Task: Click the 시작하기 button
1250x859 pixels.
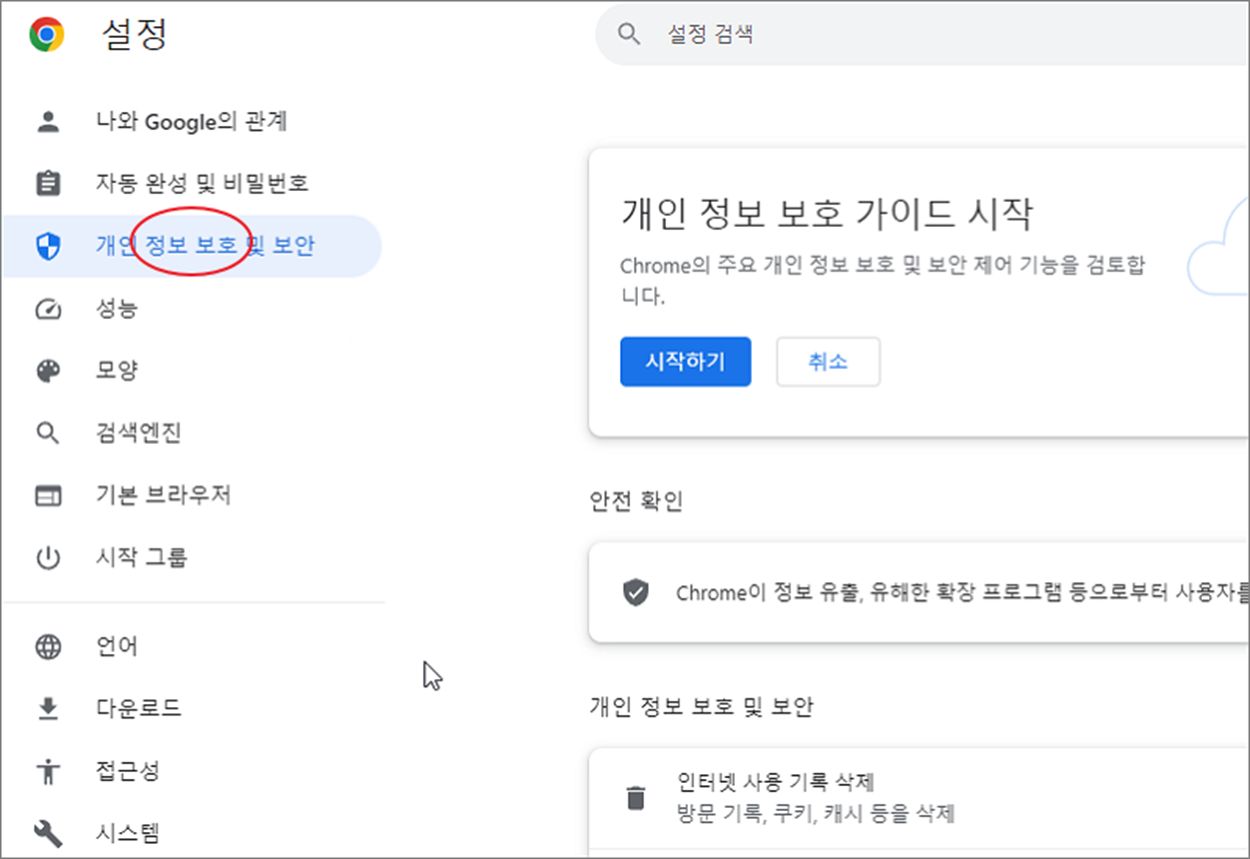Action: [x=685, y=361]
